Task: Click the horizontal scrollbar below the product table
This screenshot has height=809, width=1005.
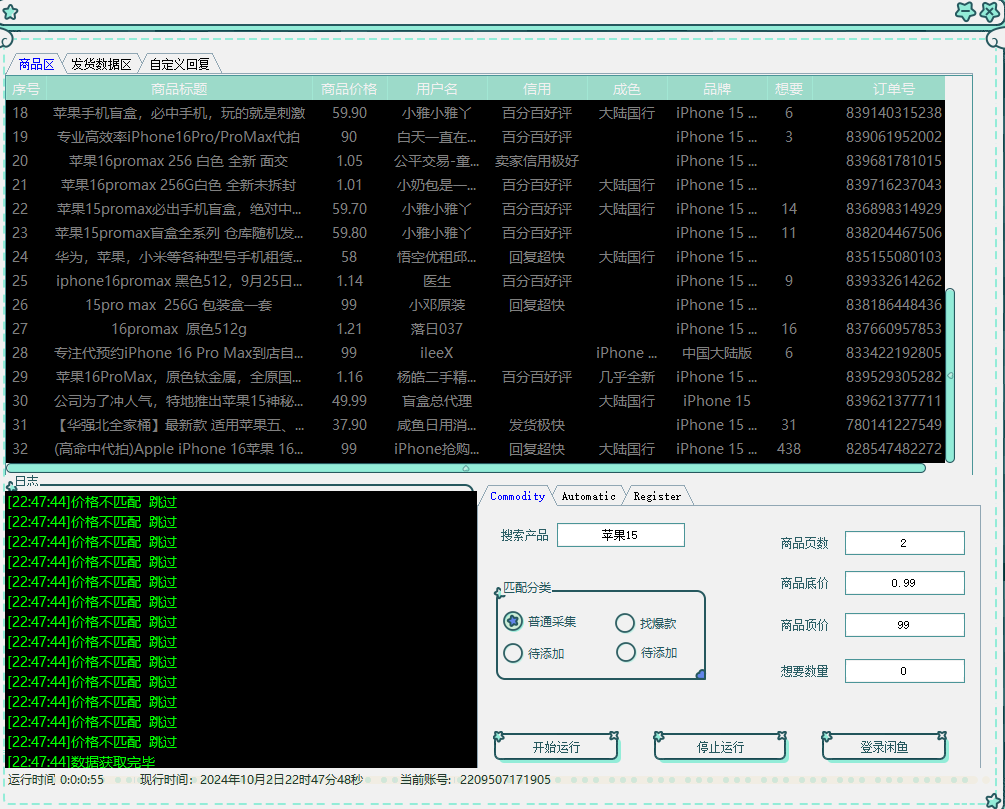Action: [465, 468]
